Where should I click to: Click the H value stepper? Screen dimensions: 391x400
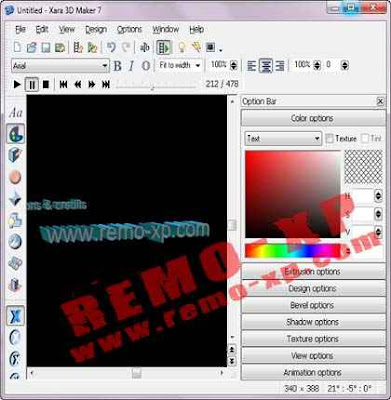point(378,196)
